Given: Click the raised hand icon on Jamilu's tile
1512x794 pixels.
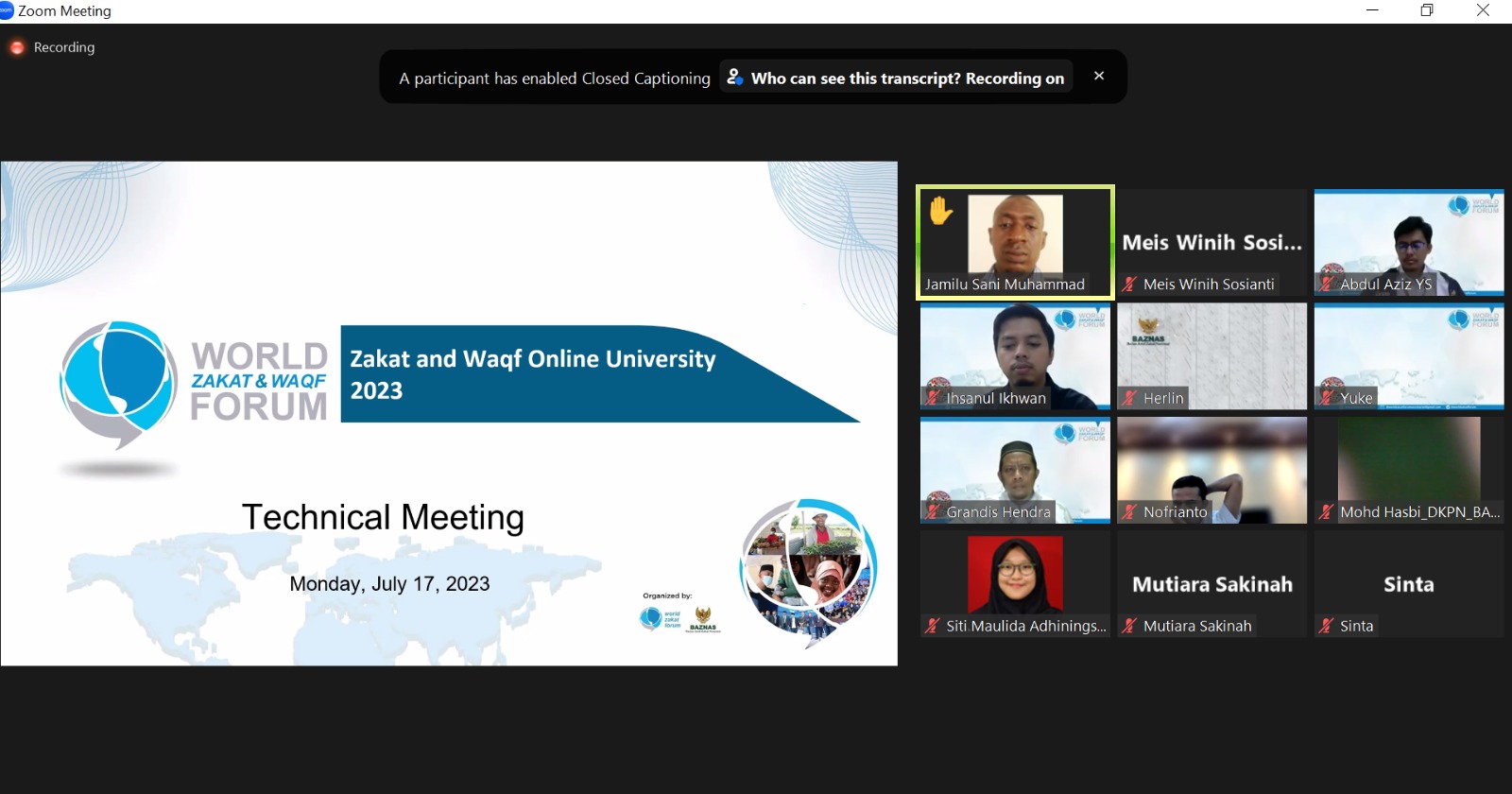Looking at the screenshot, I should point(940,211).
